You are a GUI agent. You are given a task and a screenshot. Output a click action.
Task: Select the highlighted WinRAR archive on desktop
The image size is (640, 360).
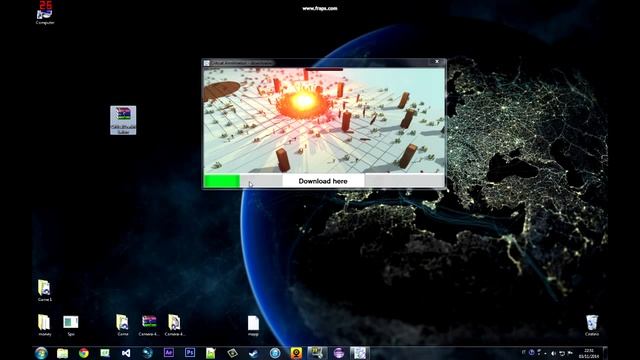click(x=123, y=120)
